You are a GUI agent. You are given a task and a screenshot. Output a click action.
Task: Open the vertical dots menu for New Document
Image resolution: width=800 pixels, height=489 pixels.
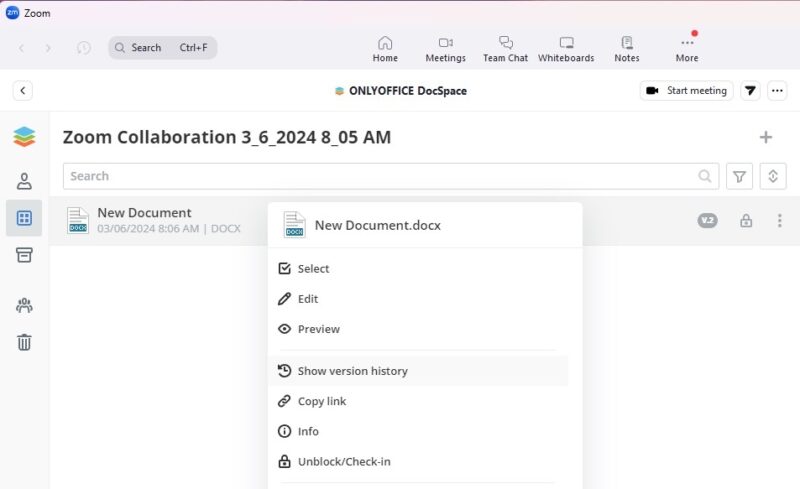tap(779, 221)
